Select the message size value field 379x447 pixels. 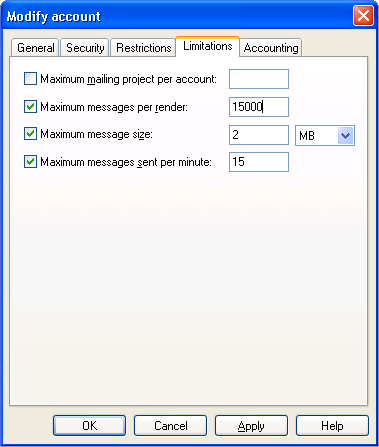[x=259, y=135]
